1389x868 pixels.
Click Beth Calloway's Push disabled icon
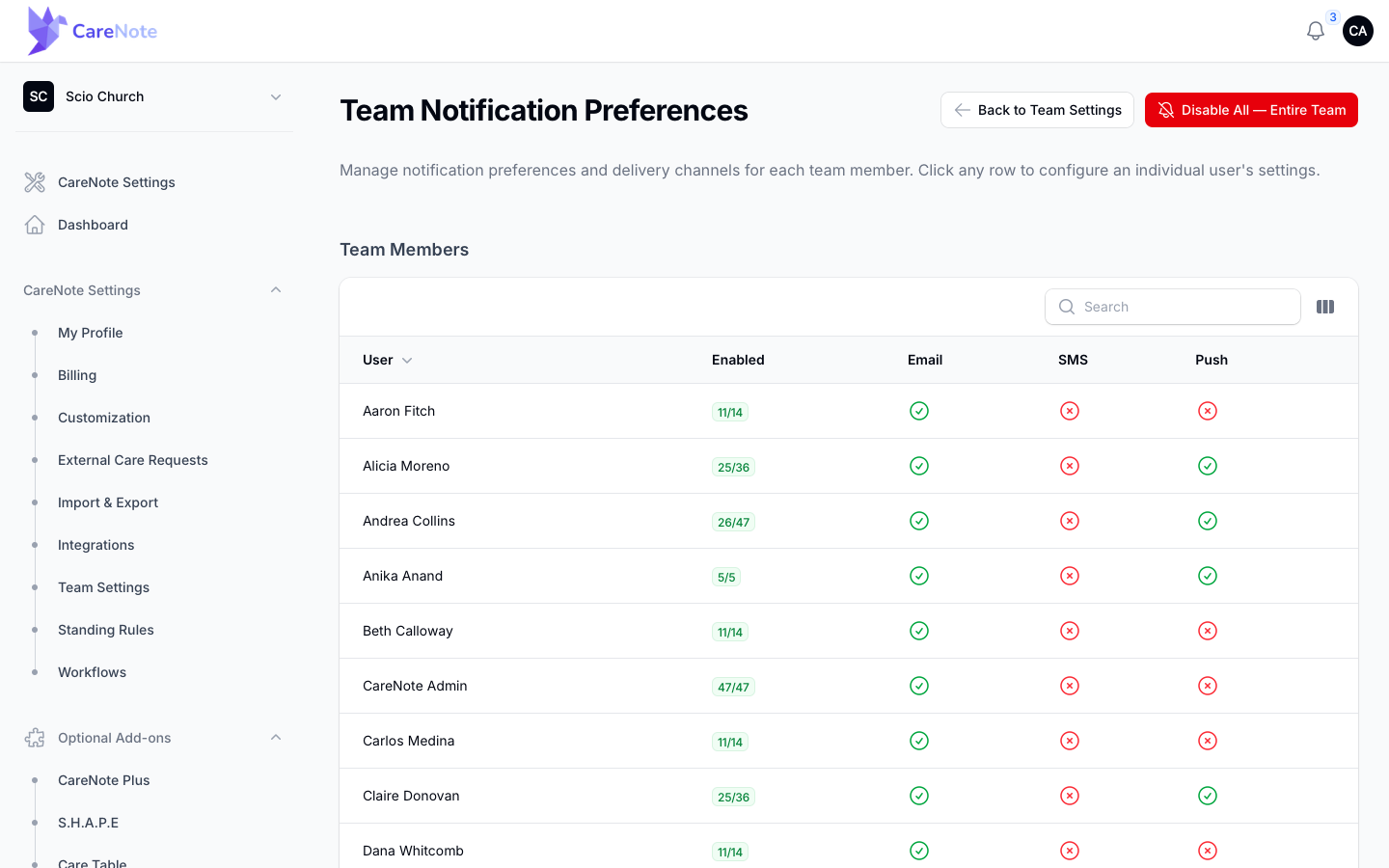pyautogui.click(x=1208, y=631)
